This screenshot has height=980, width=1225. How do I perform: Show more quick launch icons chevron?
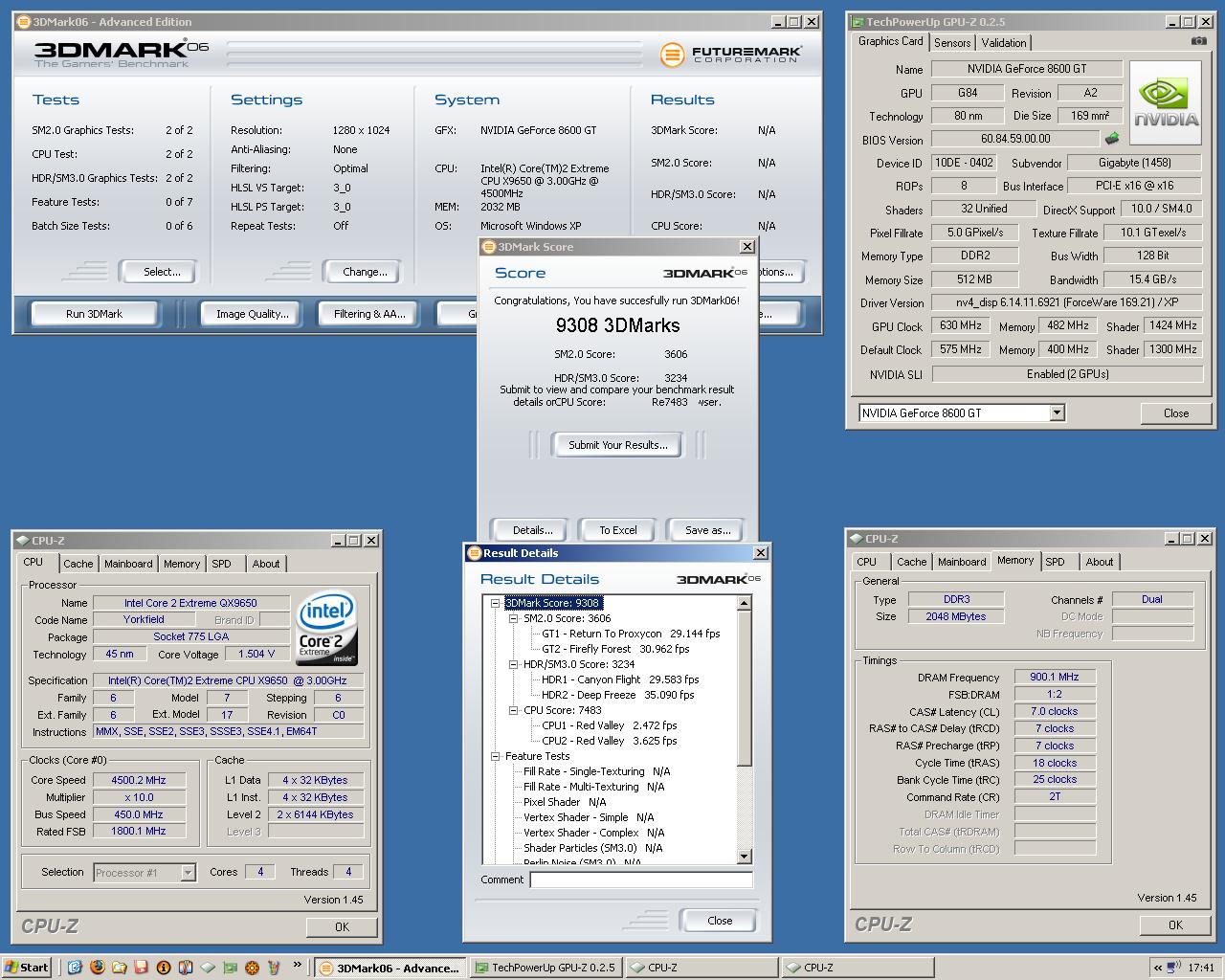click(x=298, y=965)
